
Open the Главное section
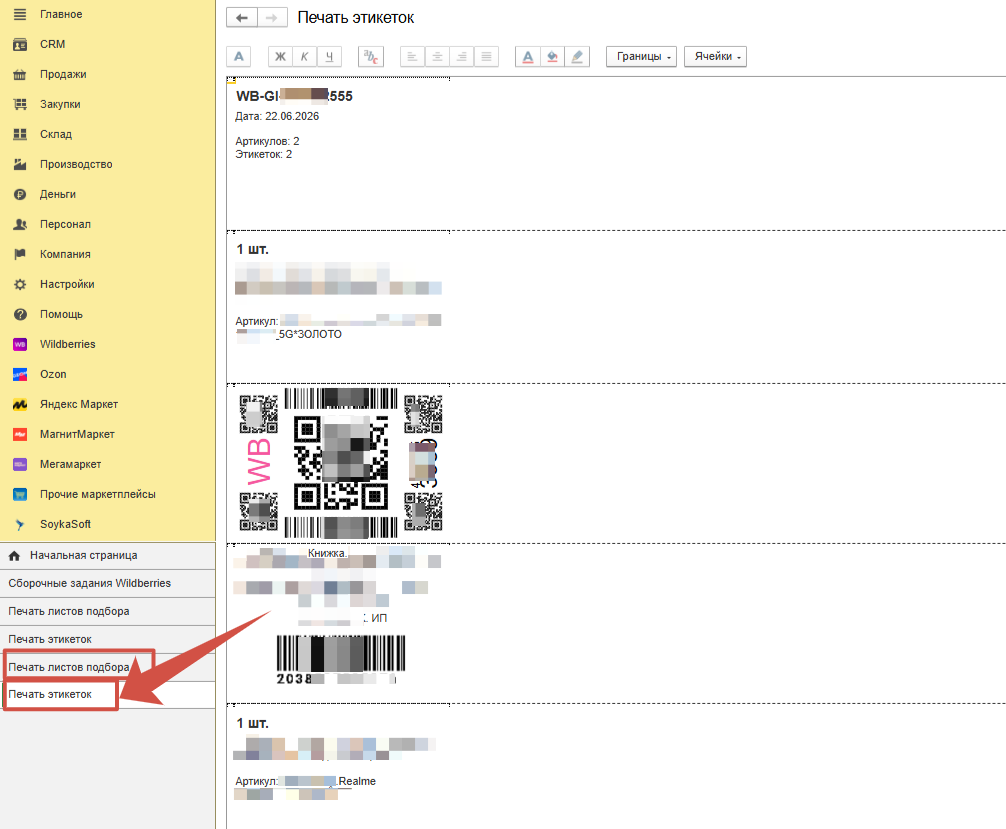point(108,14)
